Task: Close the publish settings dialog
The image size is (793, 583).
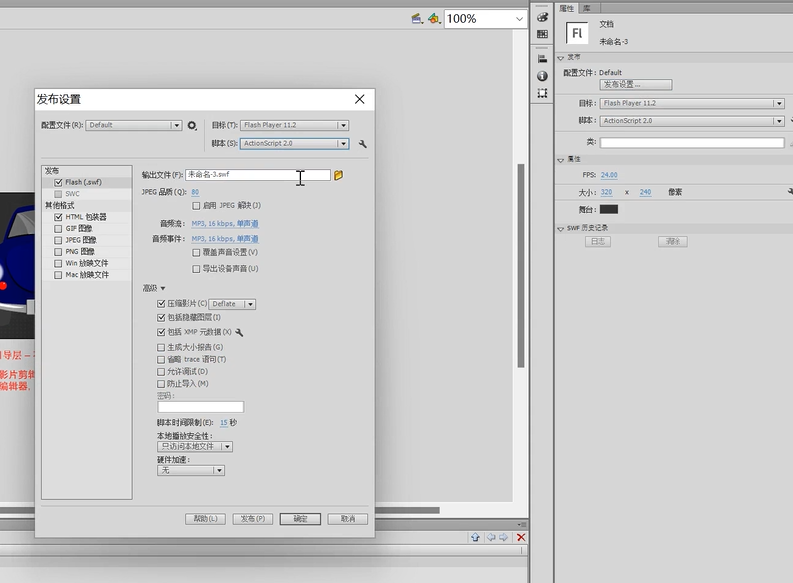Action: coord(360,99)
